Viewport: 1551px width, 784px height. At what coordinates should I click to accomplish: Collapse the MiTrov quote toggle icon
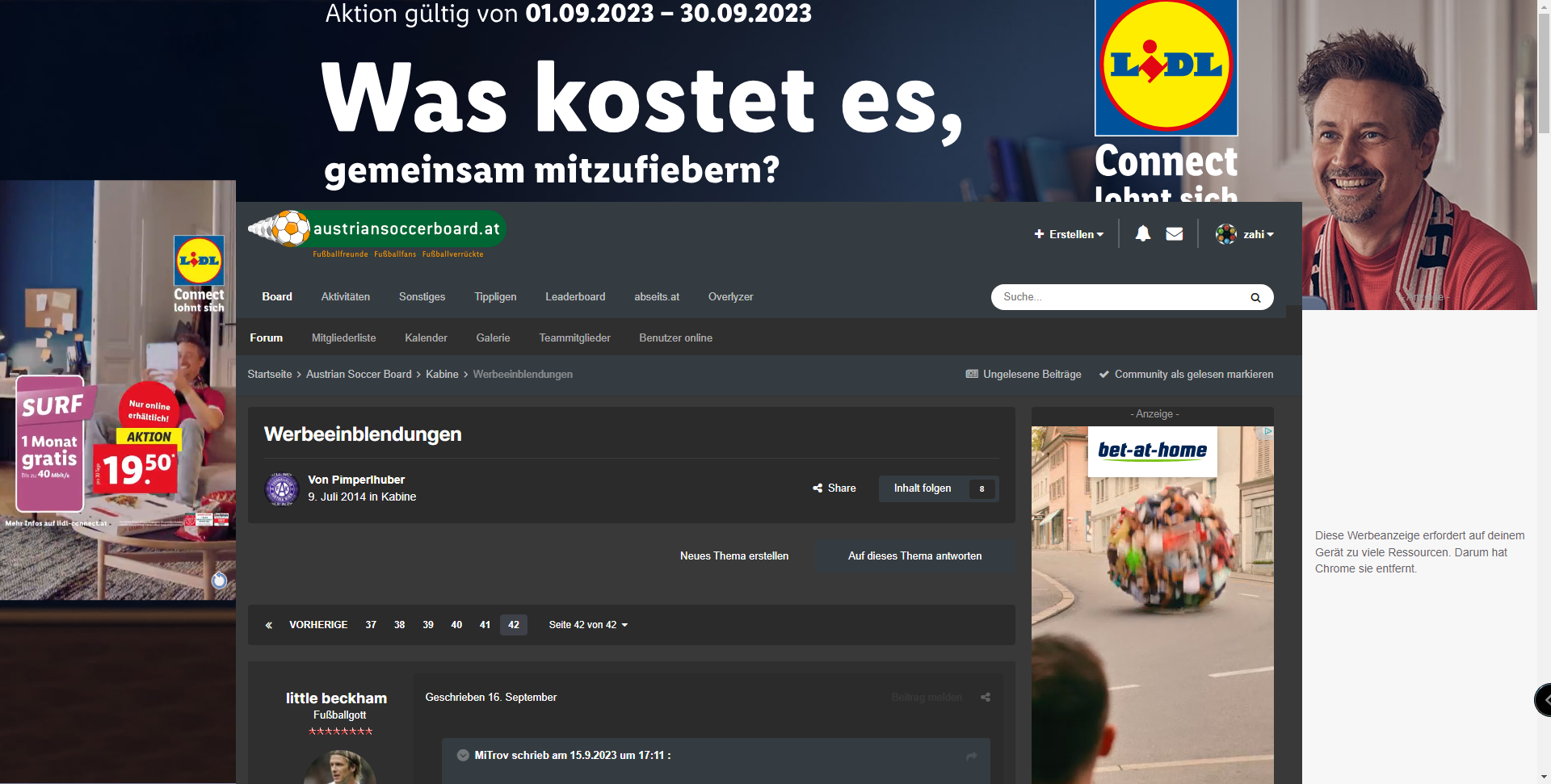point(463,756)
